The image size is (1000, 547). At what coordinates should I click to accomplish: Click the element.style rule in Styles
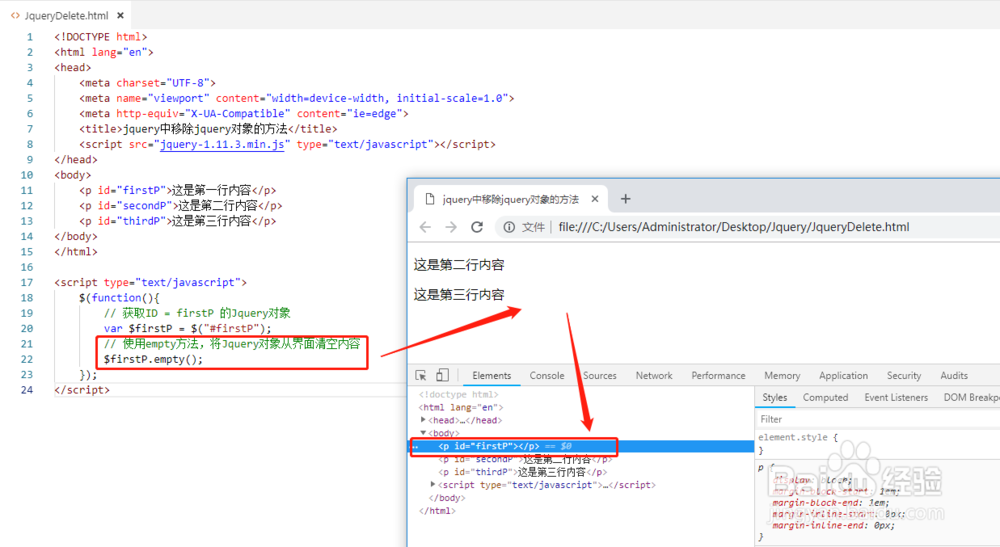797,437
